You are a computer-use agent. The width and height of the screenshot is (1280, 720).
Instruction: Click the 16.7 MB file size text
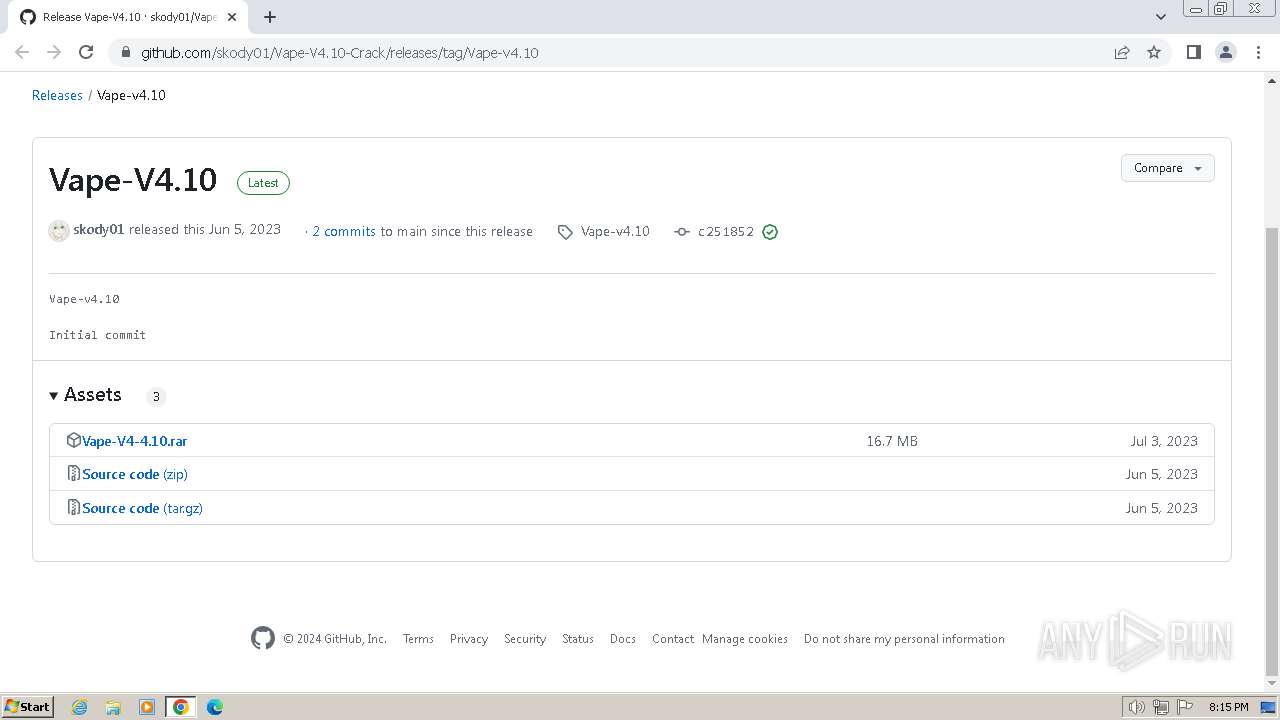click(x=892, y=441)
